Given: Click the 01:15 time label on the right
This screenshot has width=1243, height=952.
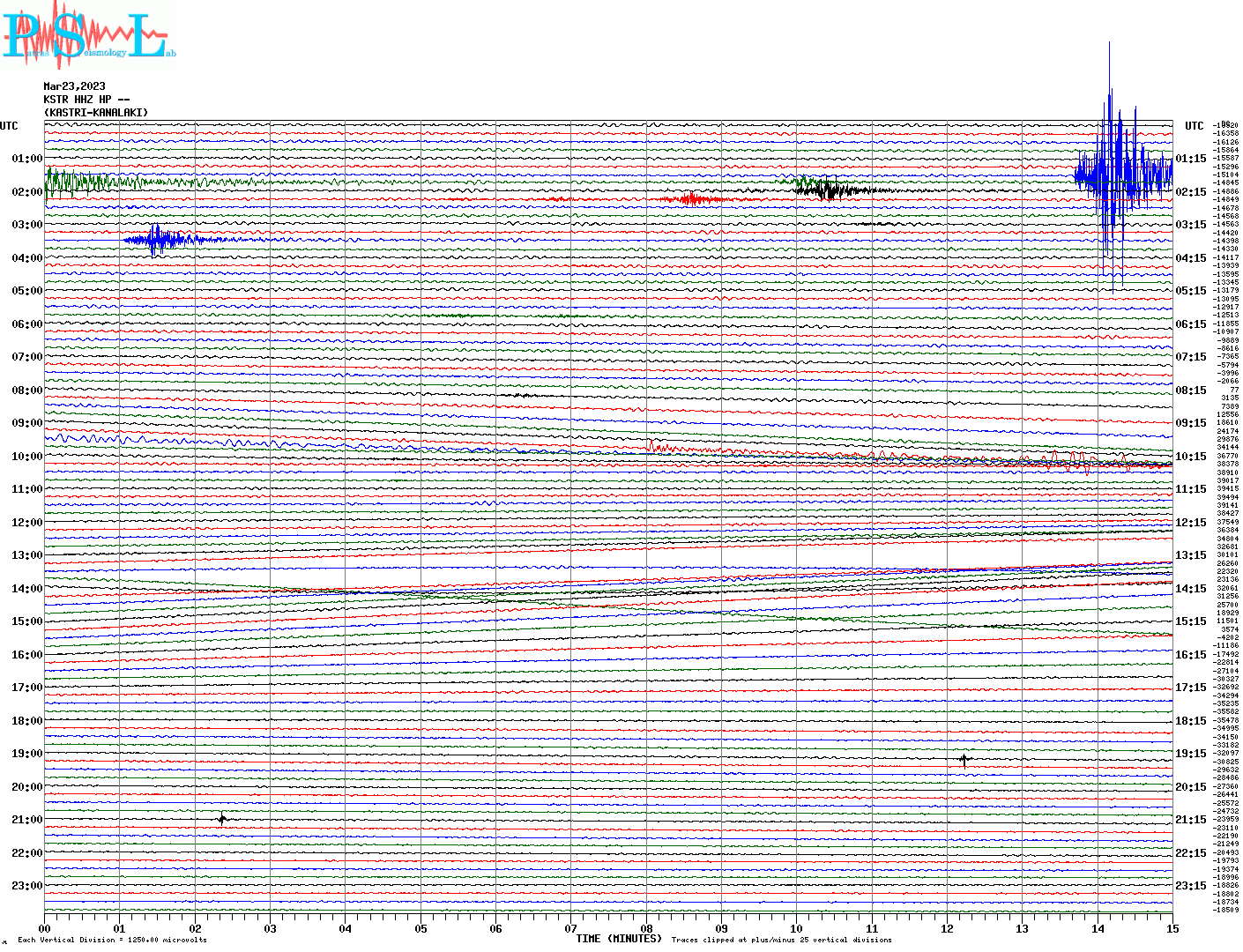Looking at the screenshot, I should pyautogui.click(x=1191, y=159).
